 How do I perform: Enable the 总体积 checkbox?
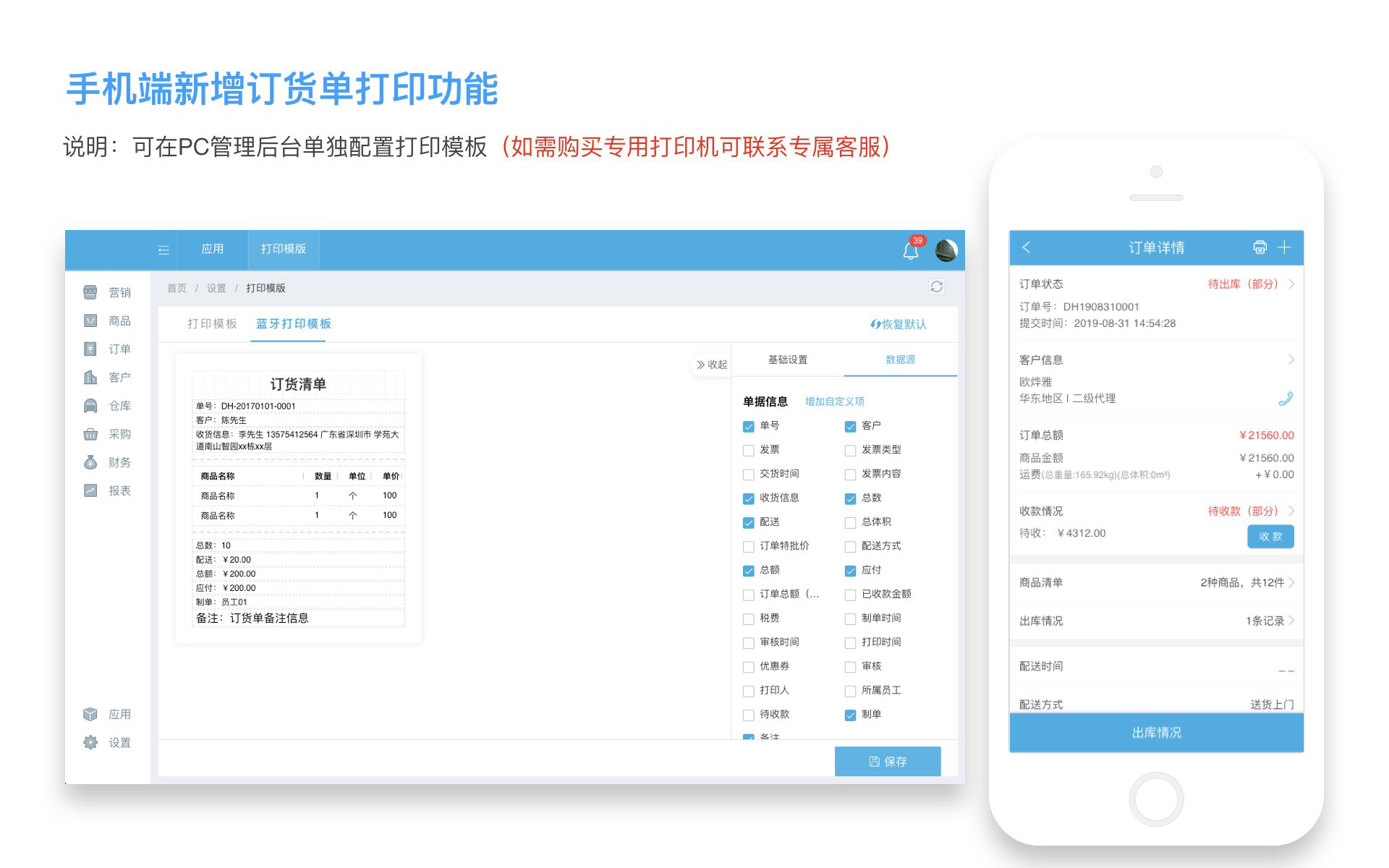pos(850,523)
